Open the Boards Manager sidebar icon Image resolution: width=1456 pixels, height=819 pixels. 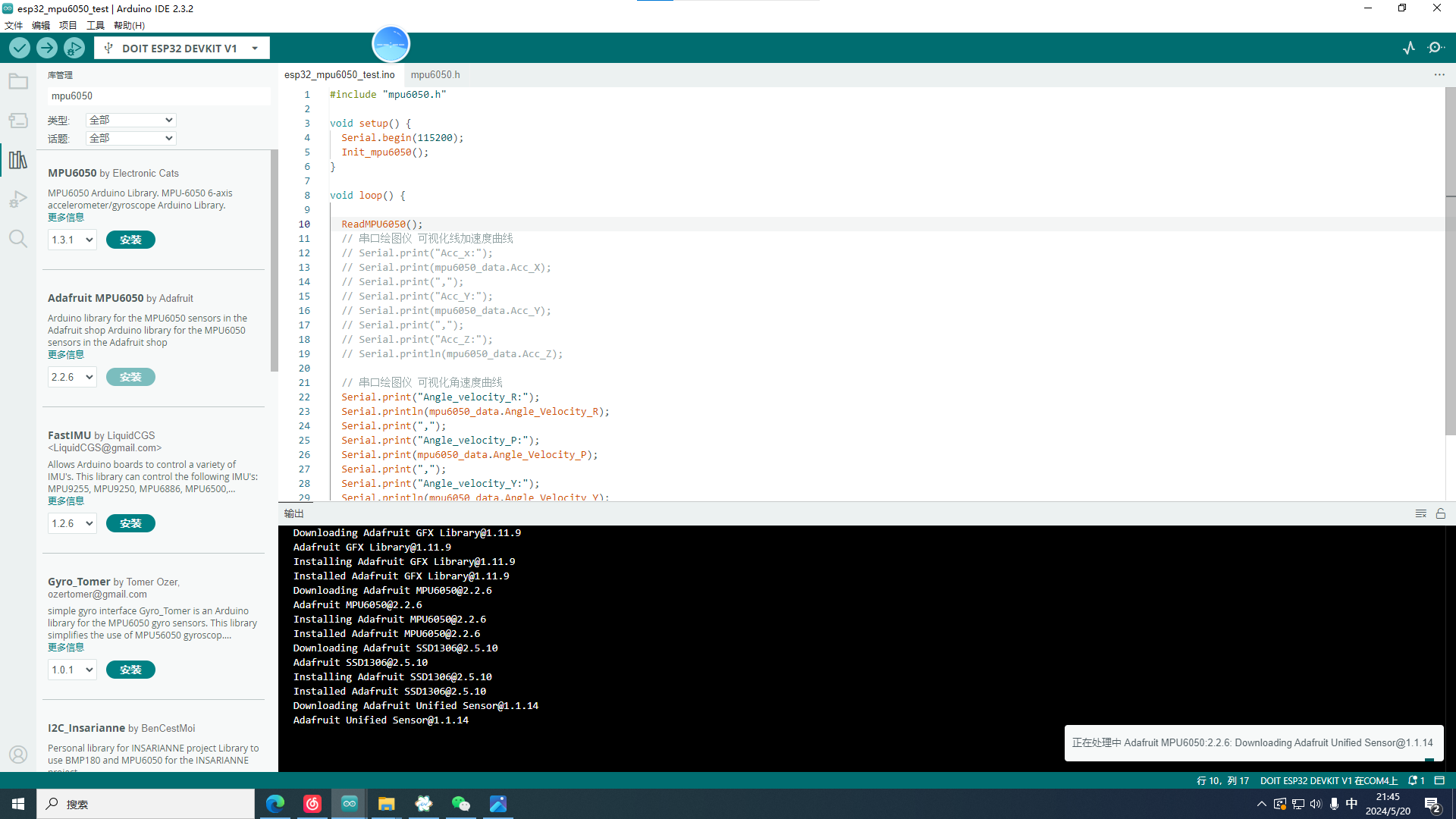18,121
